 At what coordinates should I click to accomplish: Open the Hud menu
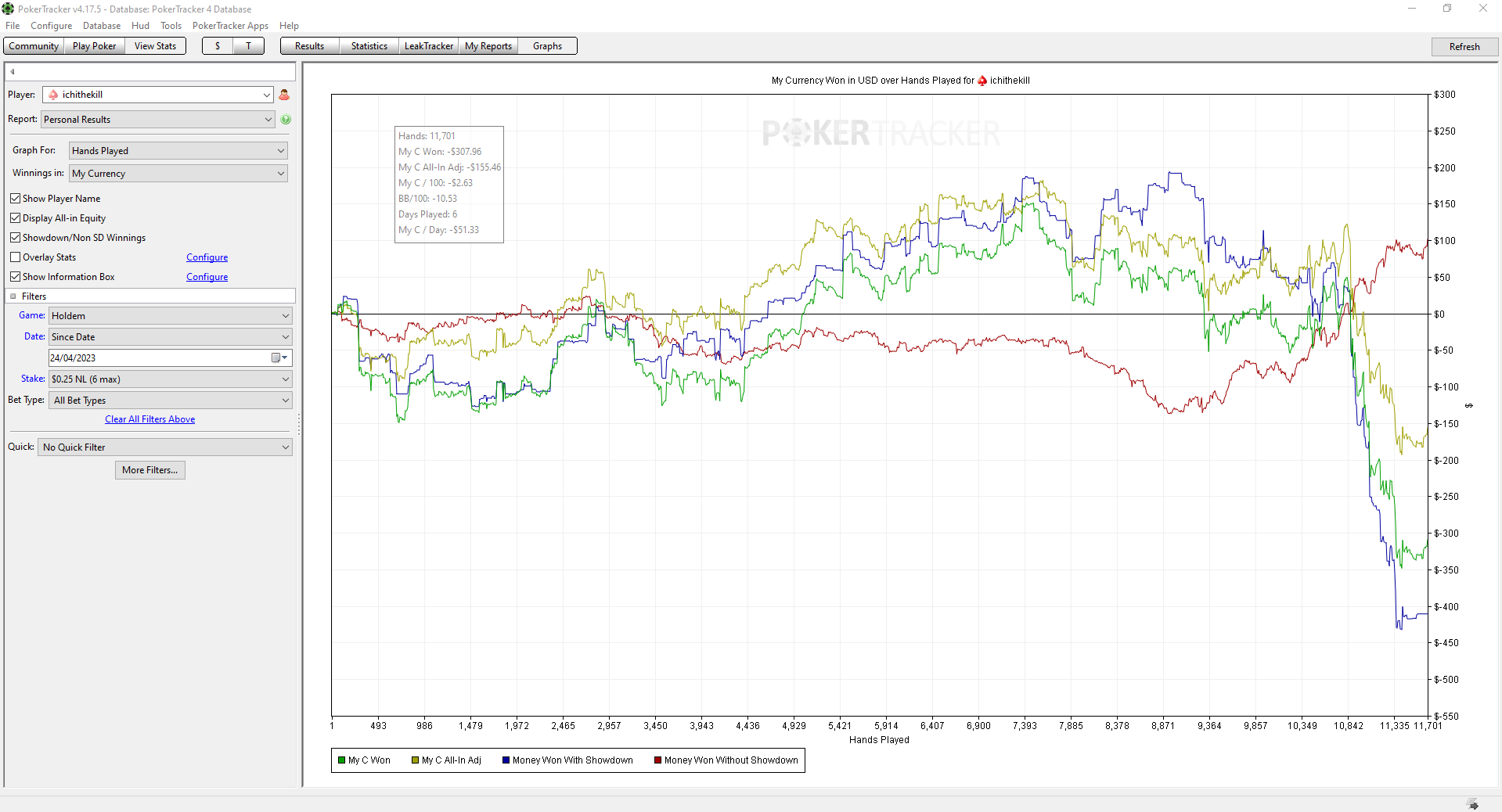(140, 26)
